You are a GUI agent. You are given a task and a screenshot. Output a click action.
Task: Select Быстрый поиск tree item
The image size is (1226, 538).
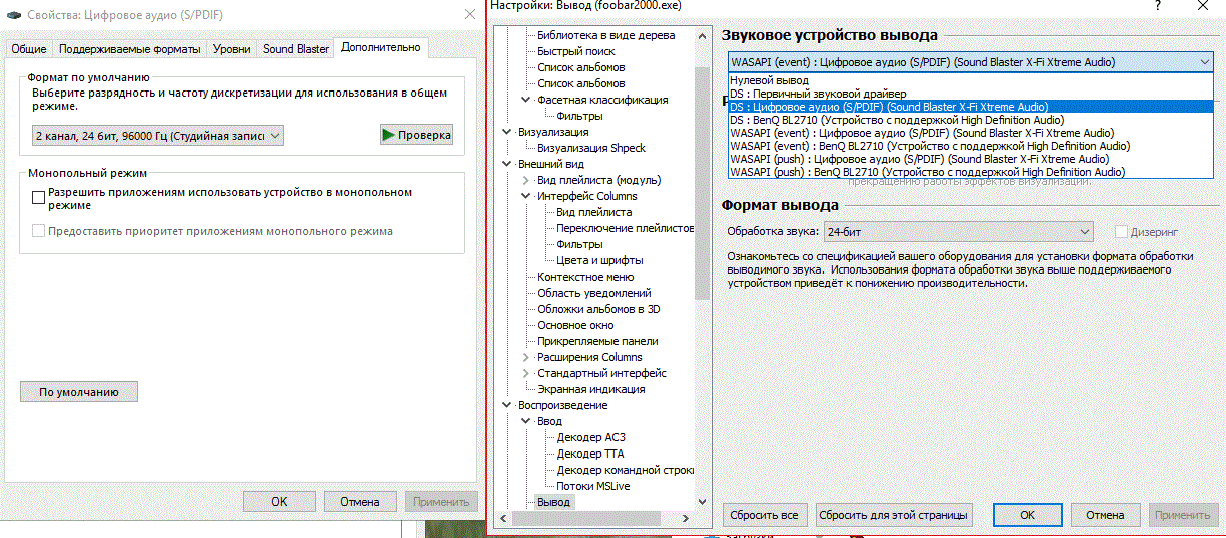click(576, 51)
